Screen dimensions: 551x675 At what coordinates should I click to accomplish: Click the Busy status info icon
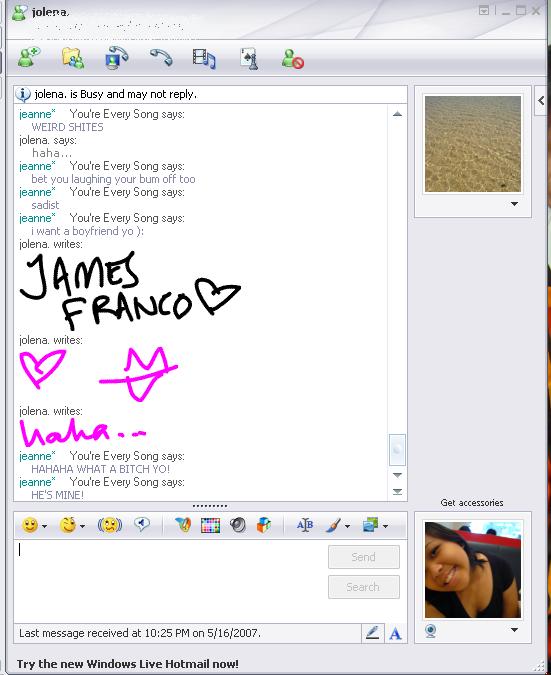point(23,94)
